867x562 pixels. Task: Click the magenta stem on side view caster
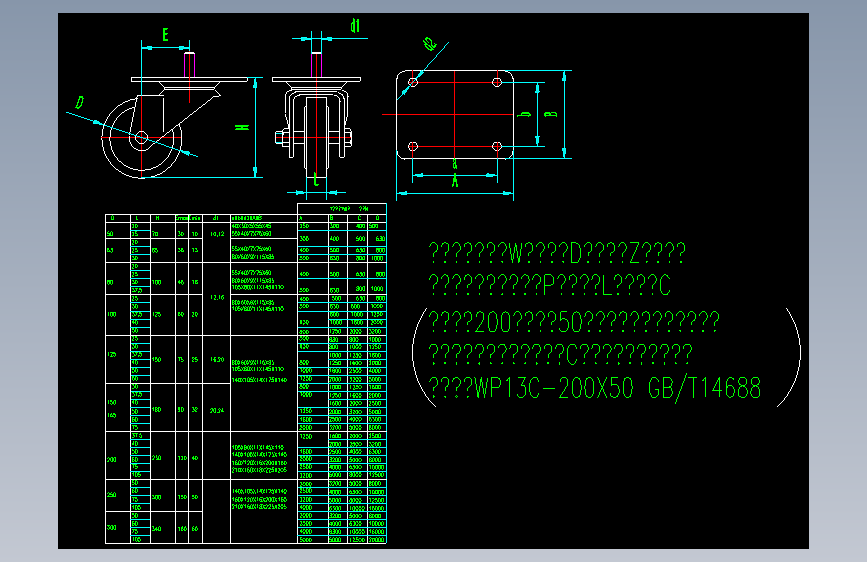(189, 65)
